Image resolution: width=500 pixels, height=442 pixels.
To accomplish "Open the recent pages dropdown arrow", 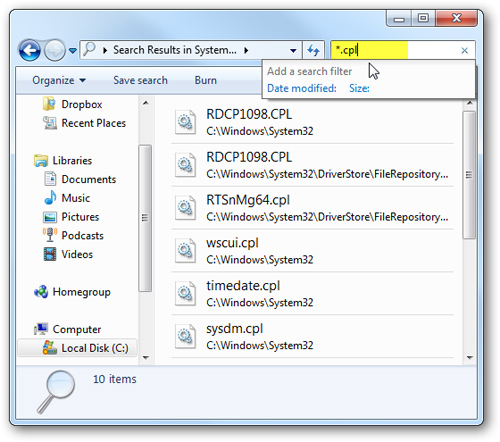I will pyautogui.click(x=73, y=51).
